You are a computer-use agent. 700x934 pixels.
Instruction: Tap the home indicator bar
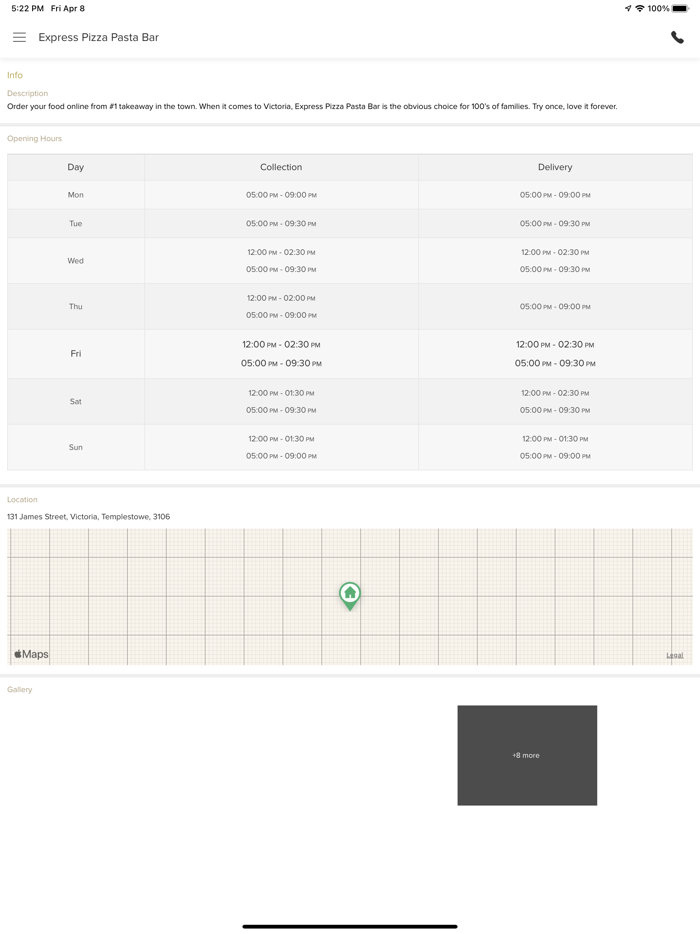coord(350,926)
